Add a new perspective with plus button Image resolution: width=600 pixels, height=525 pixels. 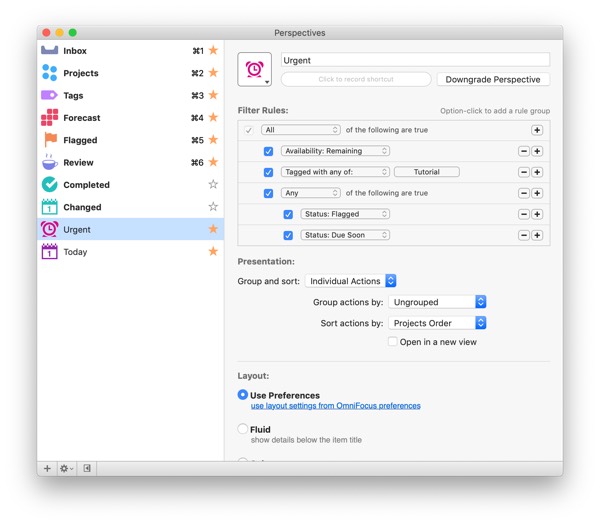(47, 468)
